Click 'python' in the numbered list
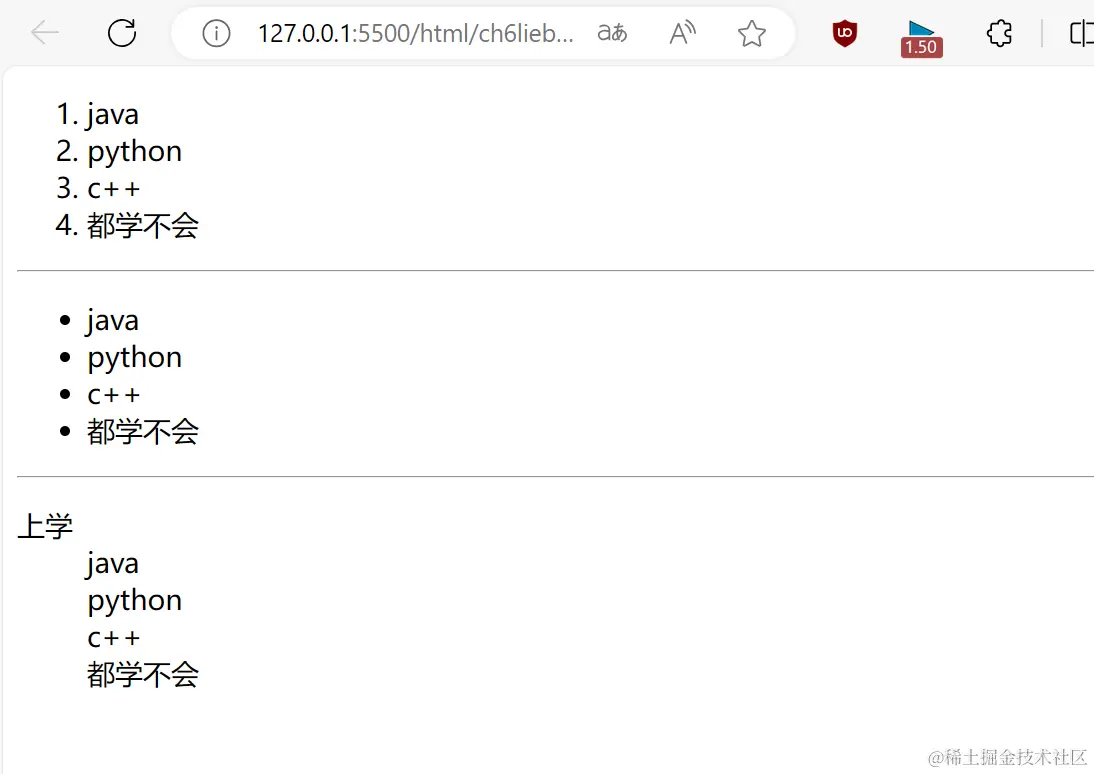Screen dimensions: 1094x774 135,152
